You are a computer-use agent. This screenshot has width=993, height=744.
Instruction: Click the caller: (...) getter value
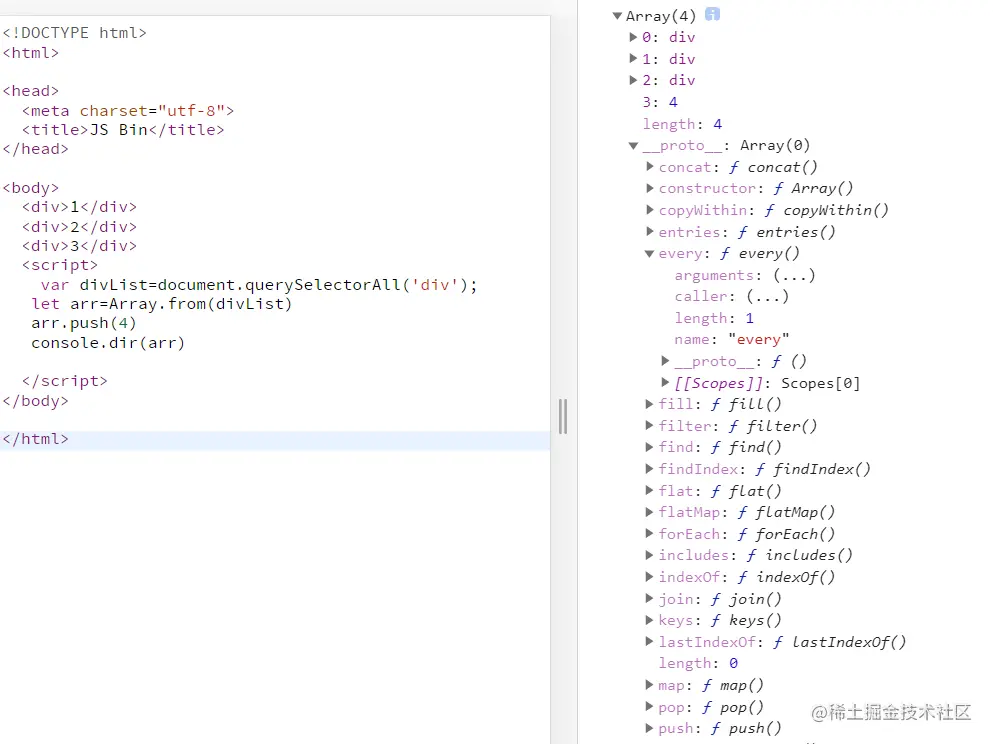(768, 296)
